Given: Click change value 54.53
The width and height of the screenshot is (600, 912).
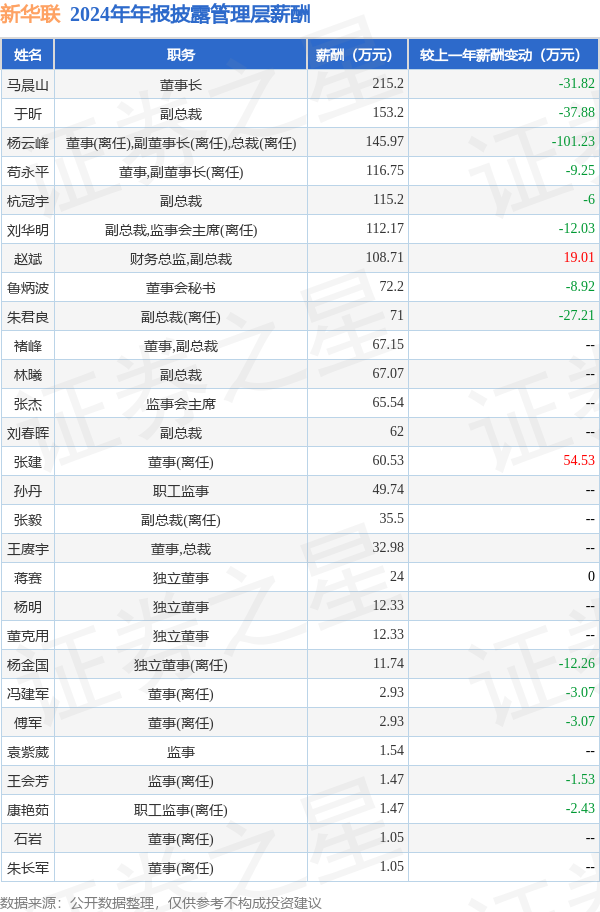Looking at the screenshot, I should click(579, 461).
